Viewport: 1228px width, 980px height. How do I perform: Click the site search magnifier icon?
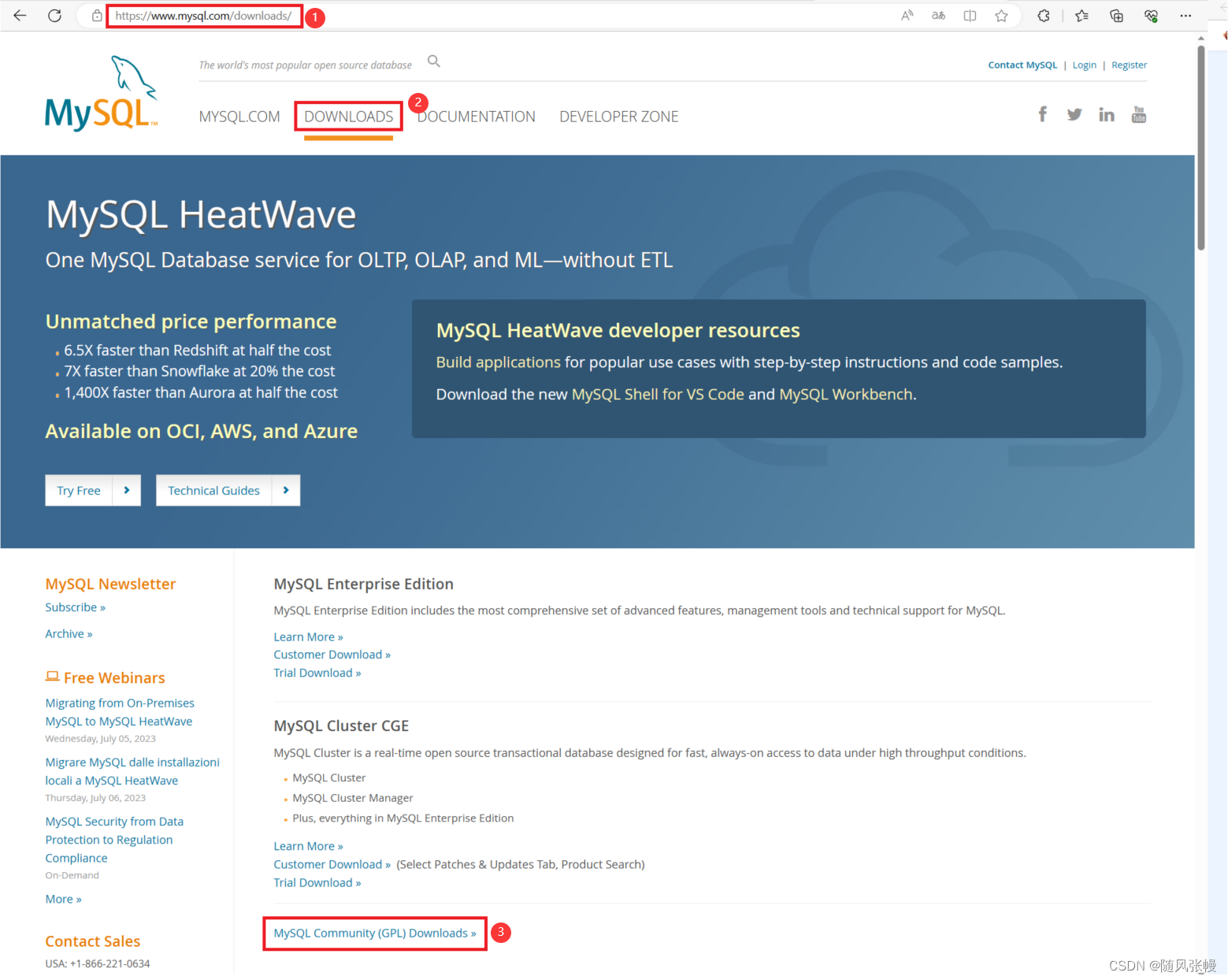pos(433,61)
